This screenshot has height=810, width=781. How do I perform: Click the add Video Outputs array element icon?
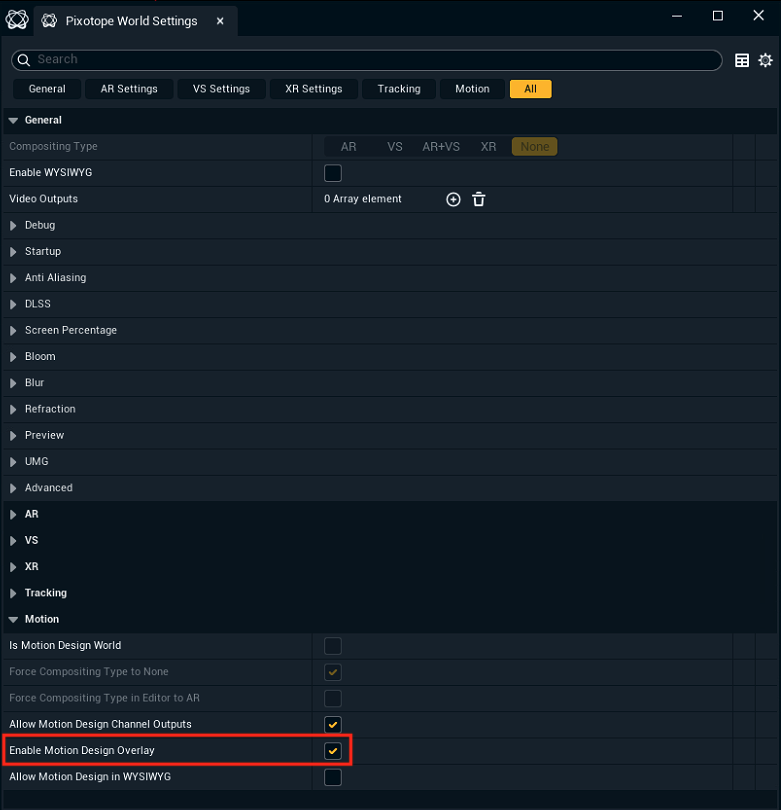[453, 199]
